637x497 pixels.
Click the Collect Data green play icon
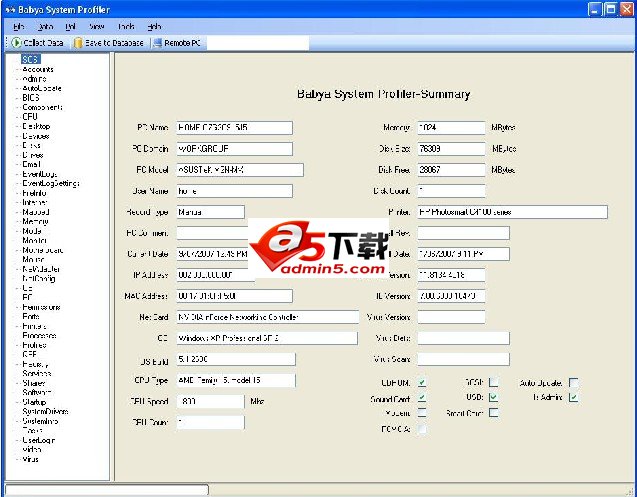coord(17,43)
